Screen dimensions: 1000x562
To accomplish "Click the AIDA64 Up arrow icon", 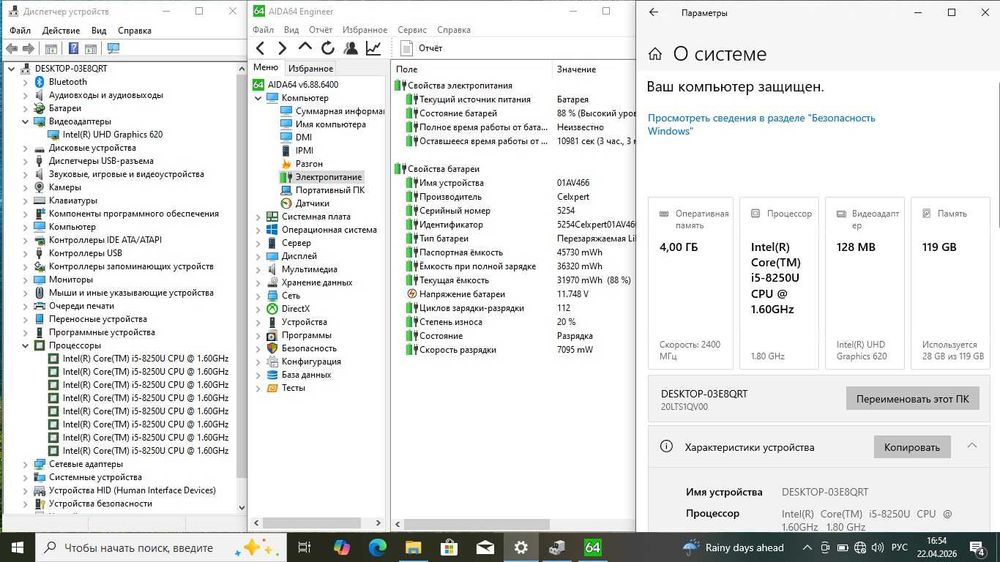I will tap(305, 47).
